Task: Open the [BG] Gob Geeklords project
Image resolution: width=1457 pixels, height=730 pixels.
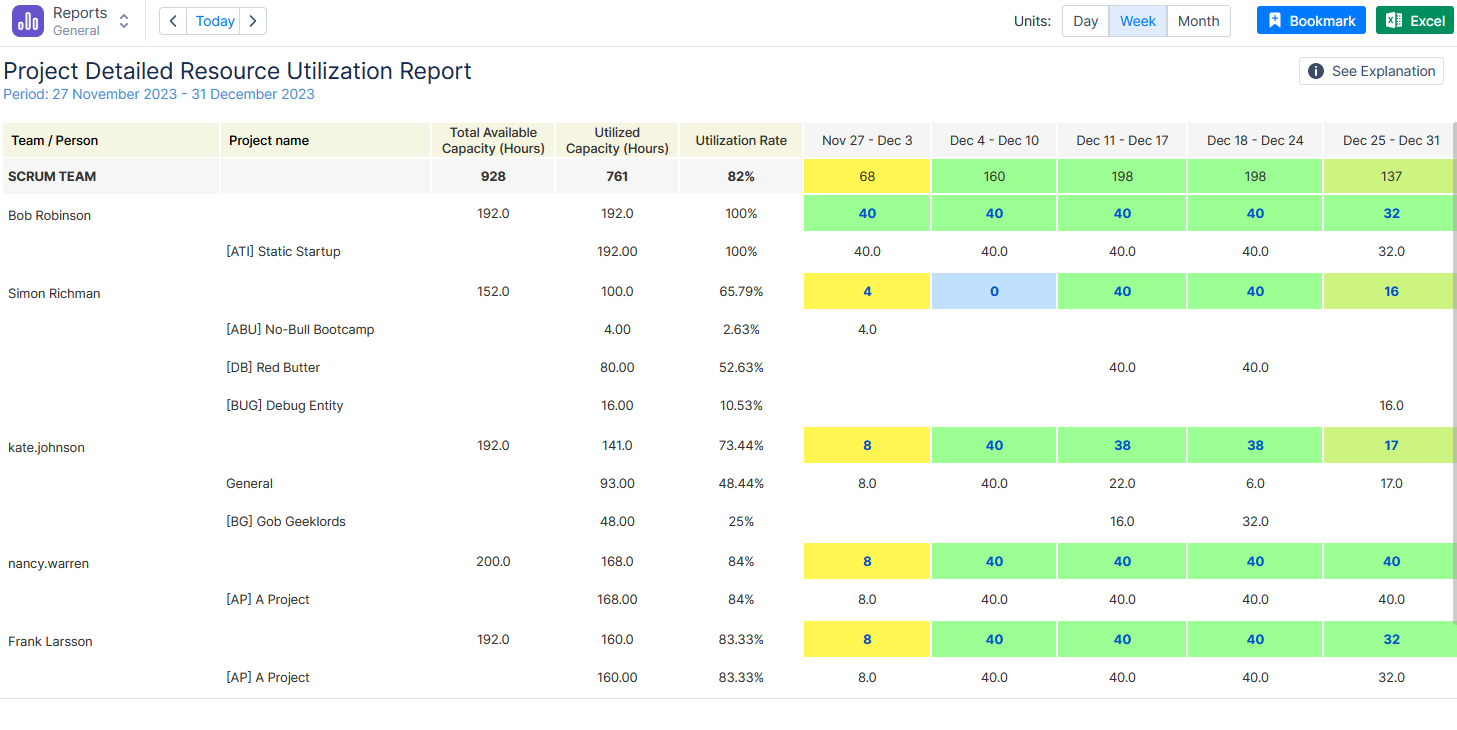Action: click(x=286, y=522)
